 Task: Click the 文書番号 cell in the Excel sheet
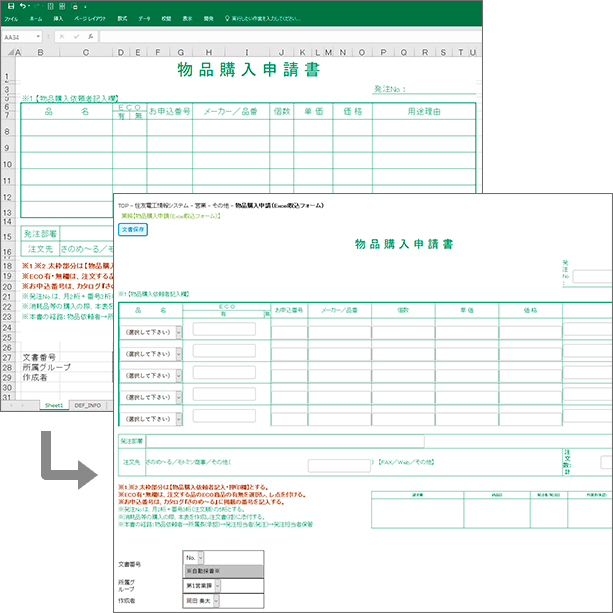coord(39,357)
